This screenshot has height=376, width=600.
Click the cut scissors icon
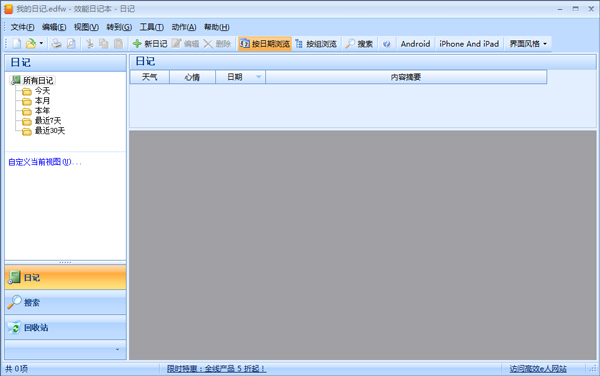tap(90, 44)
